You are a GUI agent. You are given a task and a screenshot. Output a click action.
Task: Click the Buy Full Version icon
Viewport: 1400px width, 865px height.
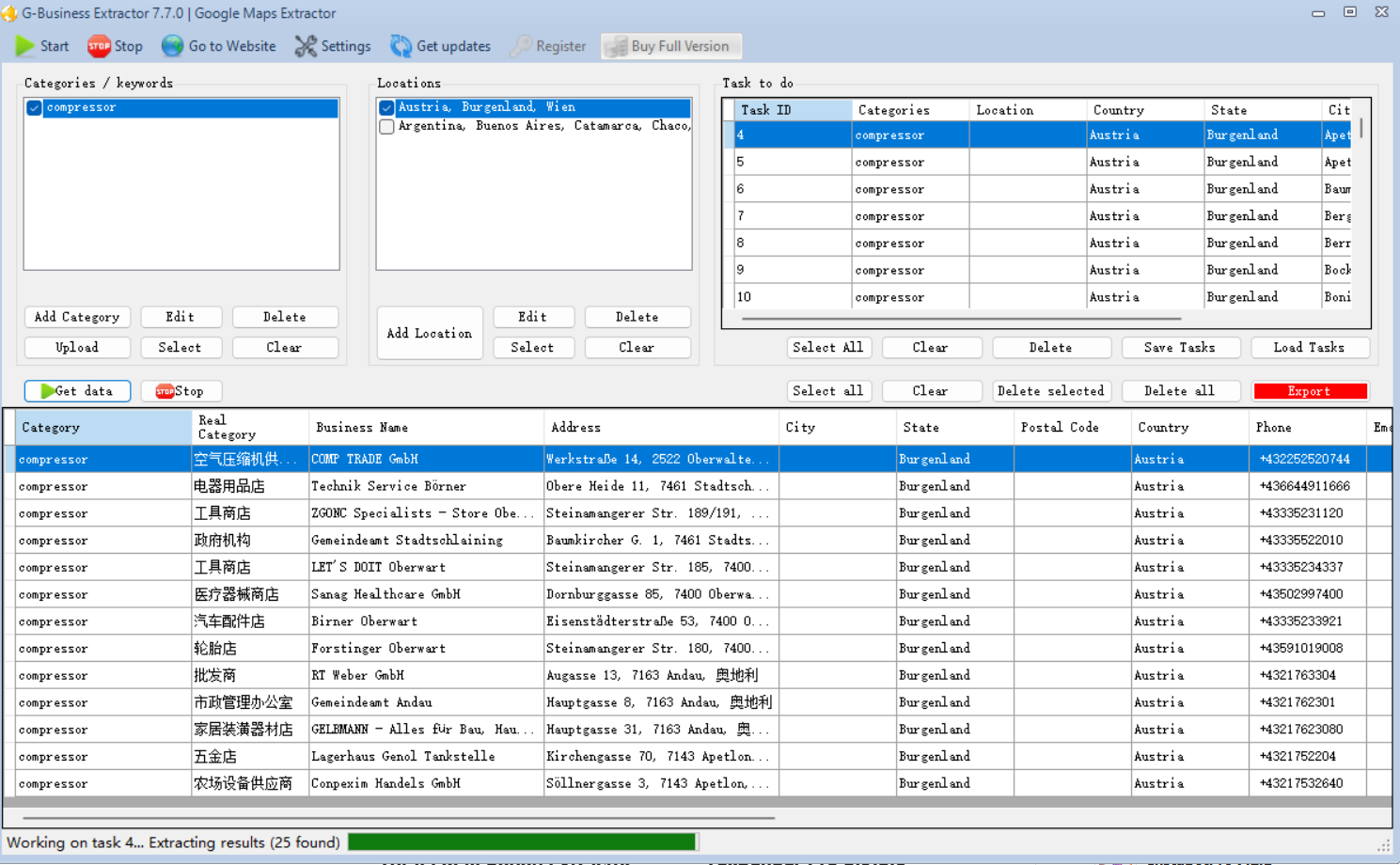[616, 46]
